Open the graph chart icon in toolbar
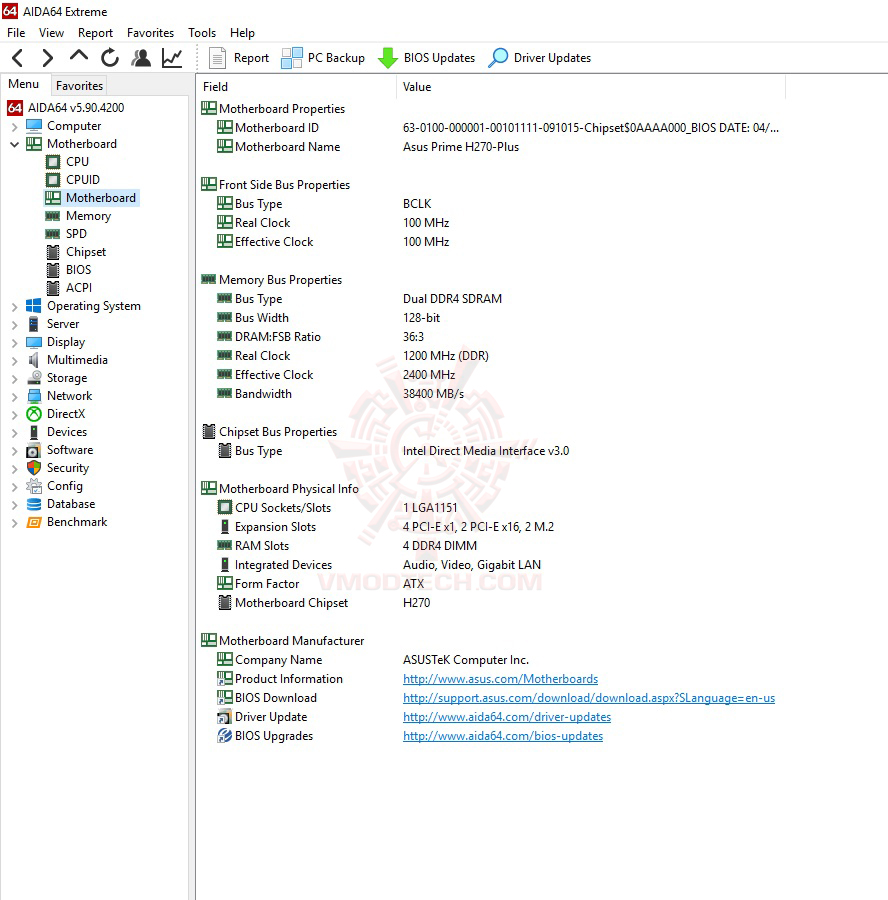Image resolution: width=888 pixels, height=900 pixels. click(172, 58)
